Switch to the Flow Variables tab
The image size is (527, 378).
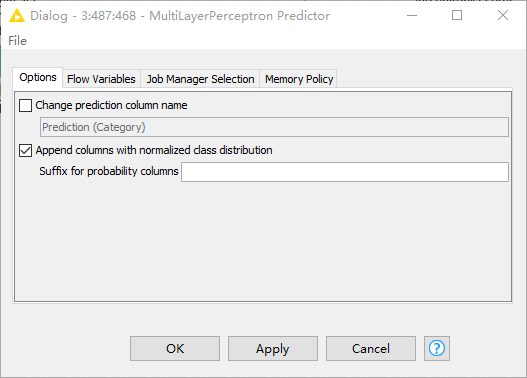coord(101,79)
